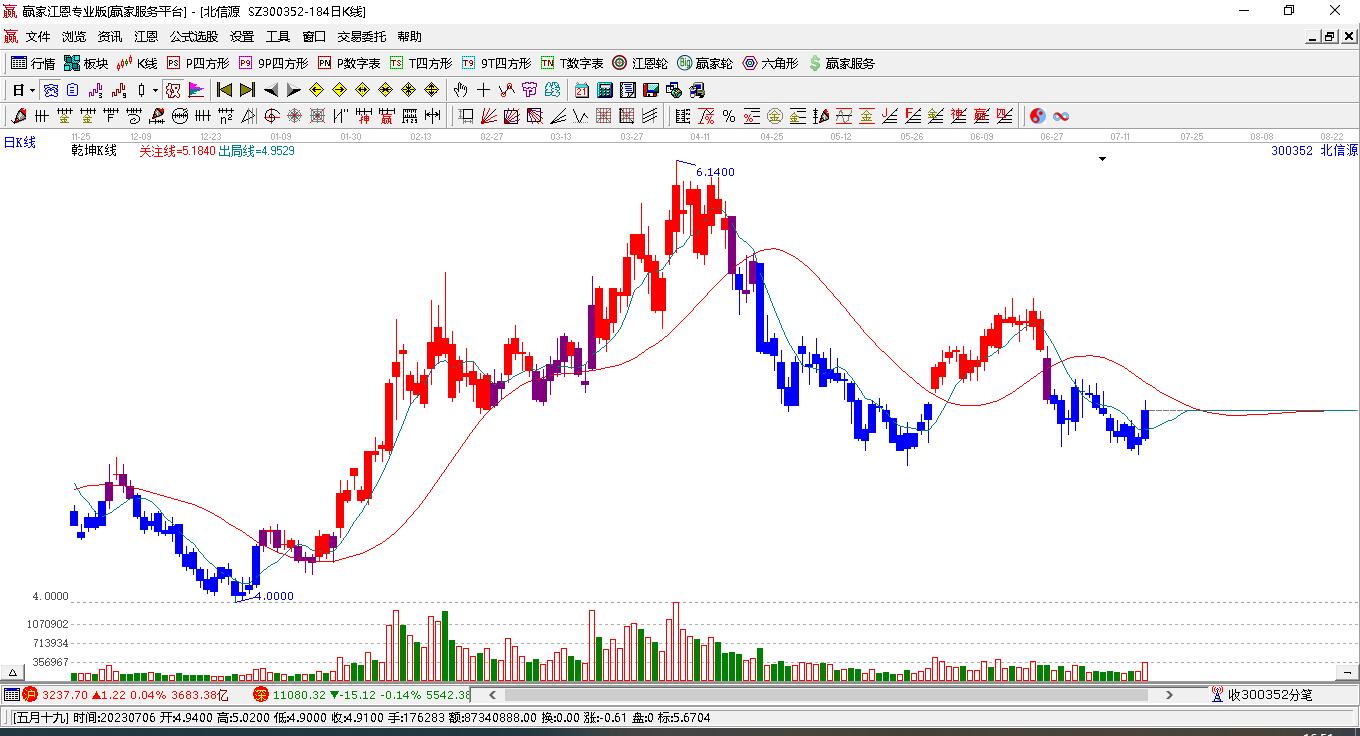1360x736 pixels.
Task: Open the T数字表 tool
Action: coord(572,63)
